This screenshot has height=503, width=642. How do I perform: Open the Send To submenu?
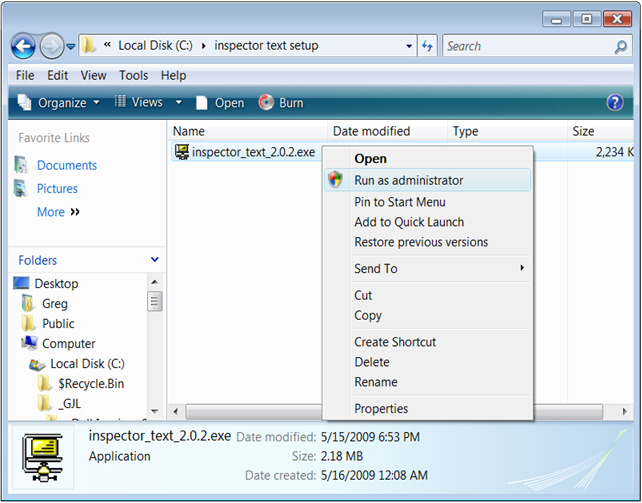(429, 269)
